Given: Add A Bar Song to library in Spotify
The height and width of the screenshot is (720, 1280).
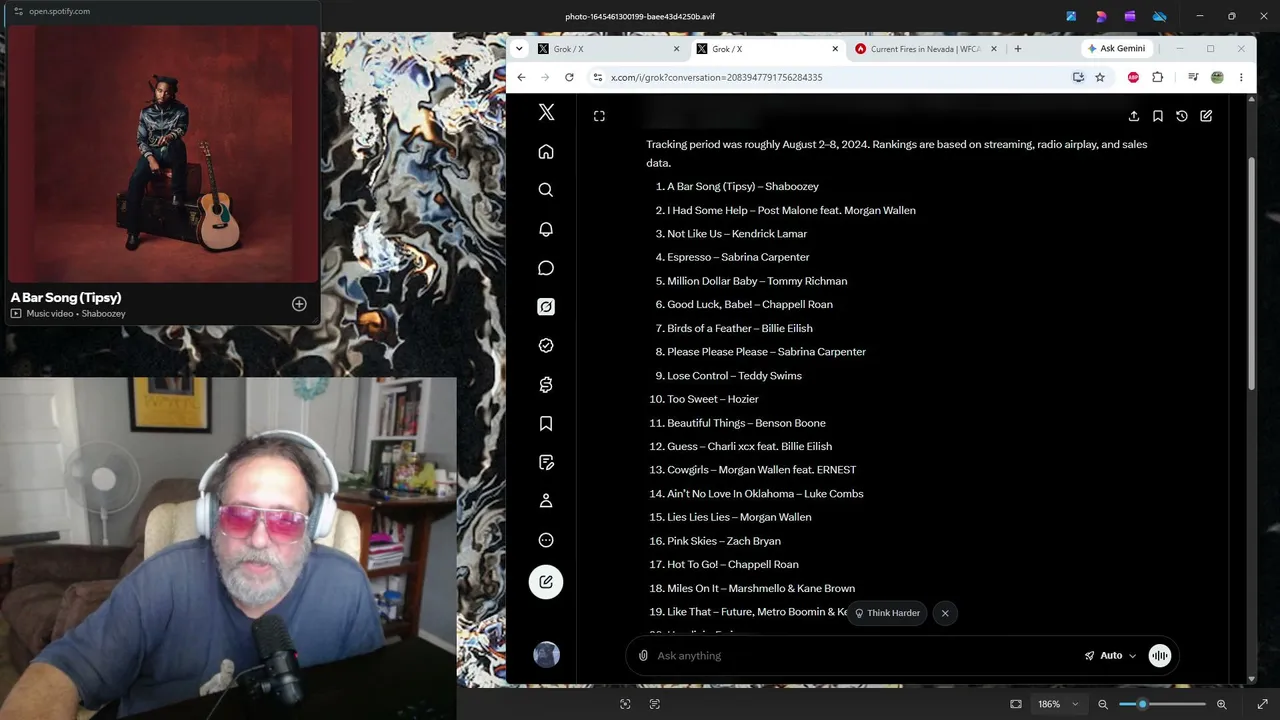Looking at the screenshot, I should 299,304.
